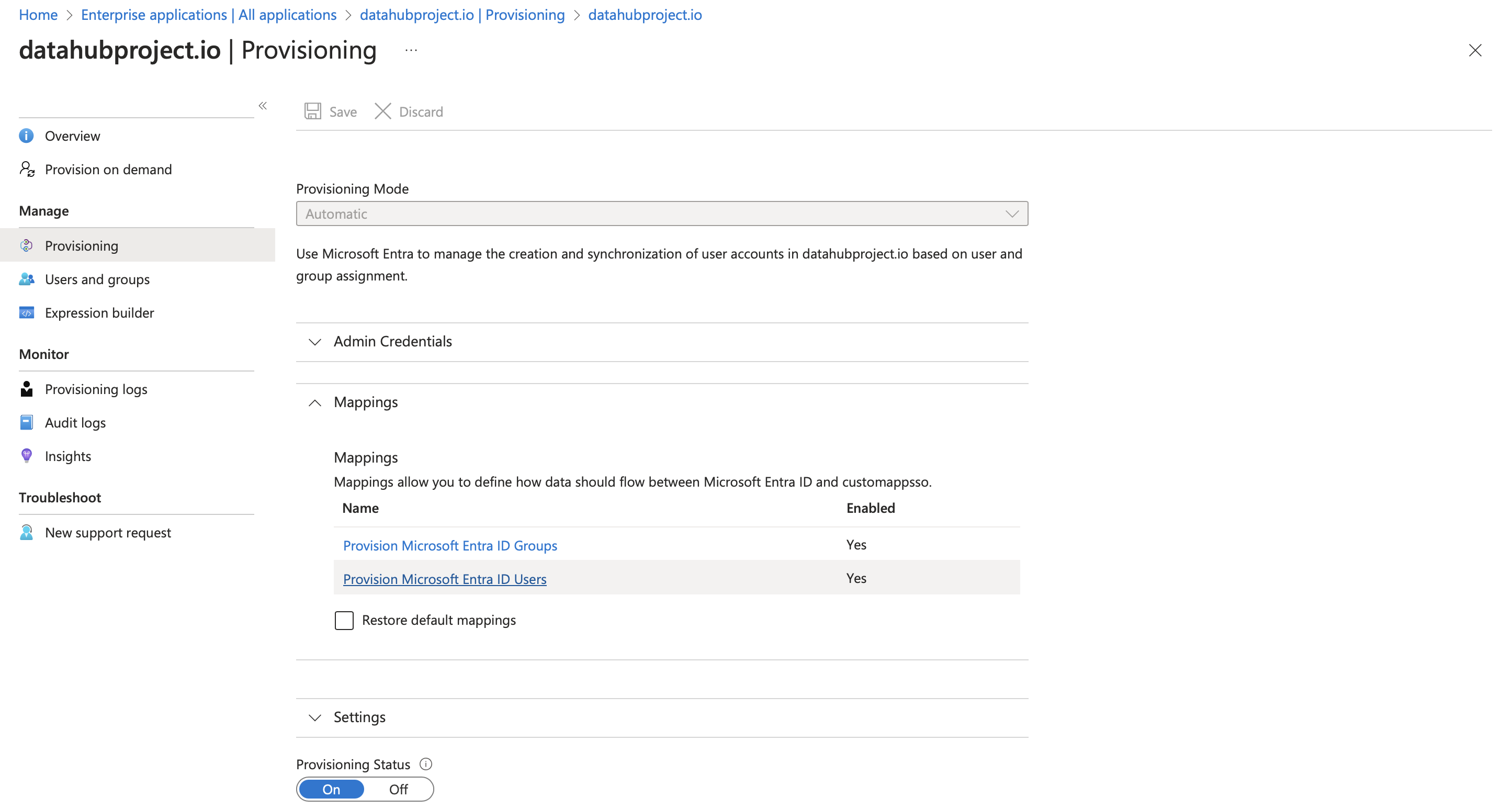Click the New support request icon
The width and height of the screenshot is (1512, 809).
tap(26, 532)
